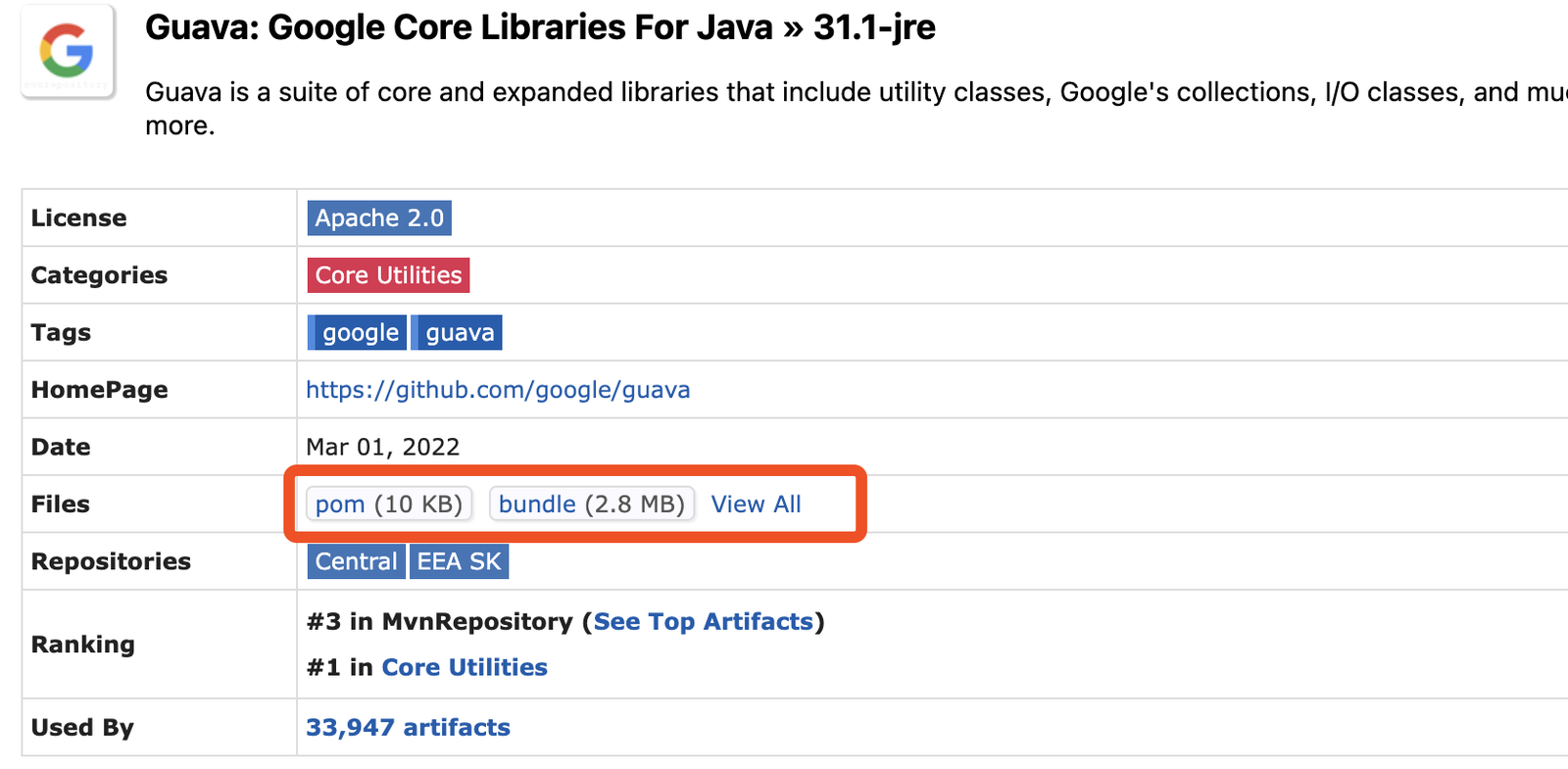The image size is (1568, 769).
Task: Click the google tag
Action: (360, 333)
